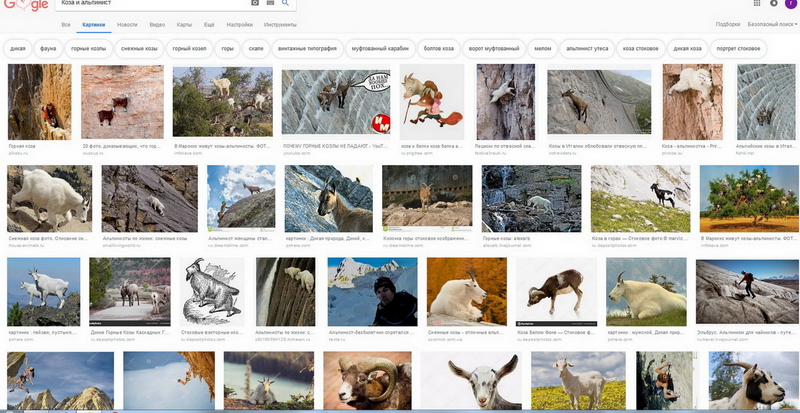Select the 'мелом' filter chip
This screenshot has height=413, width=800.
[x=542, y=49]
